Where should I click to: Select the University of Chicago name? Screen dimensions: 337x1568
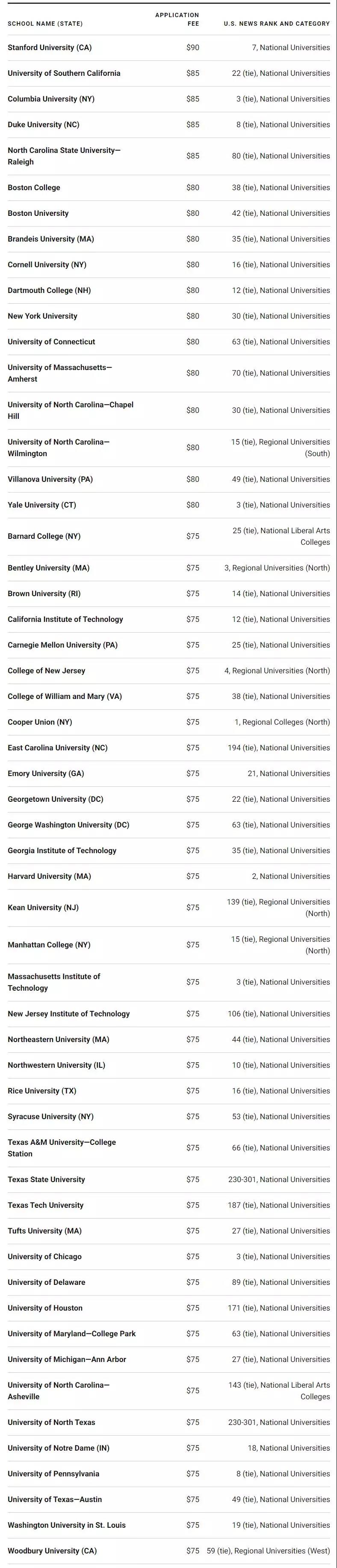point(44,1256)
